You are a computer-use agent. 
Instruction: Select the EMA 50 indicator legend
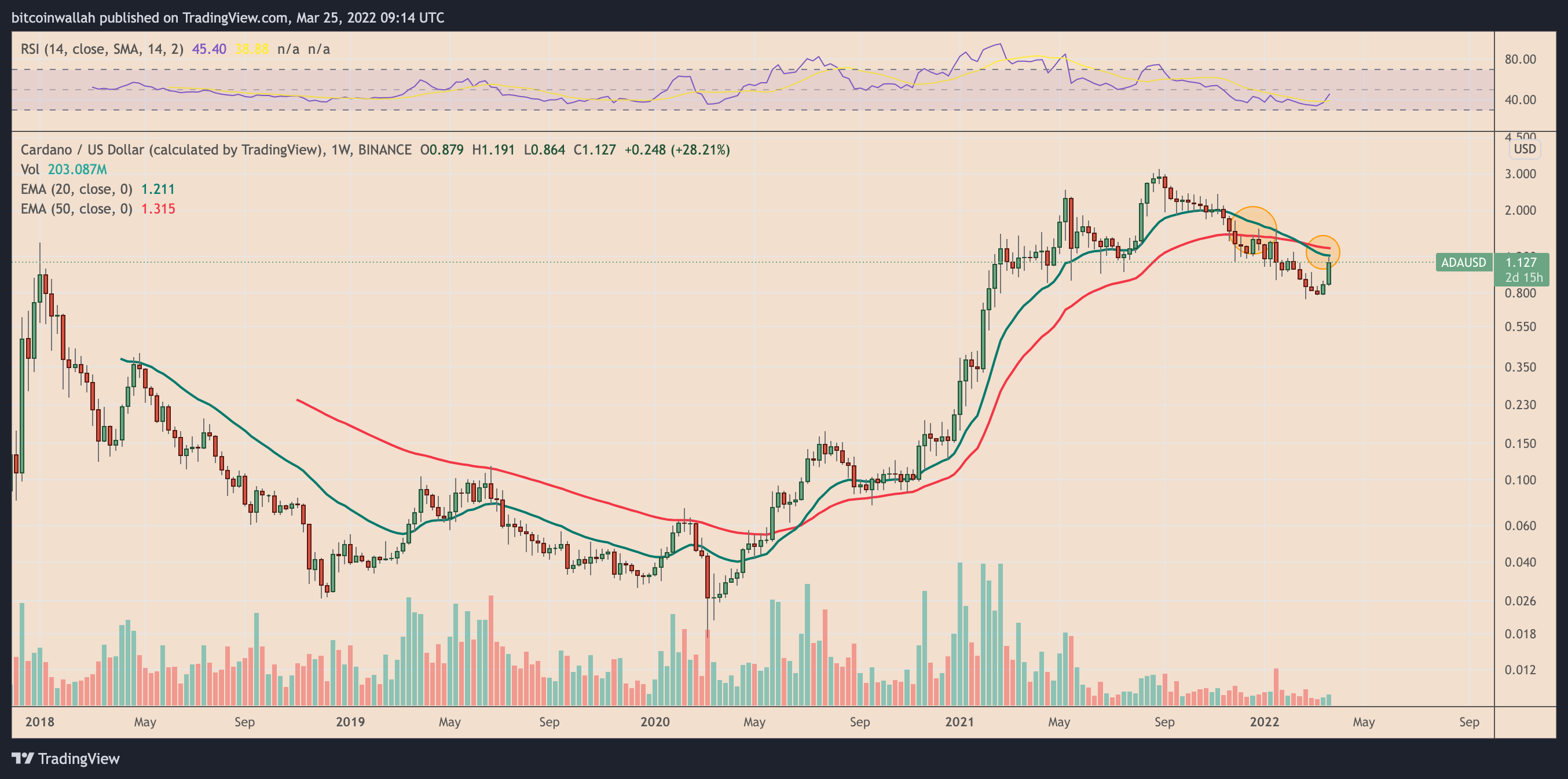76,209
